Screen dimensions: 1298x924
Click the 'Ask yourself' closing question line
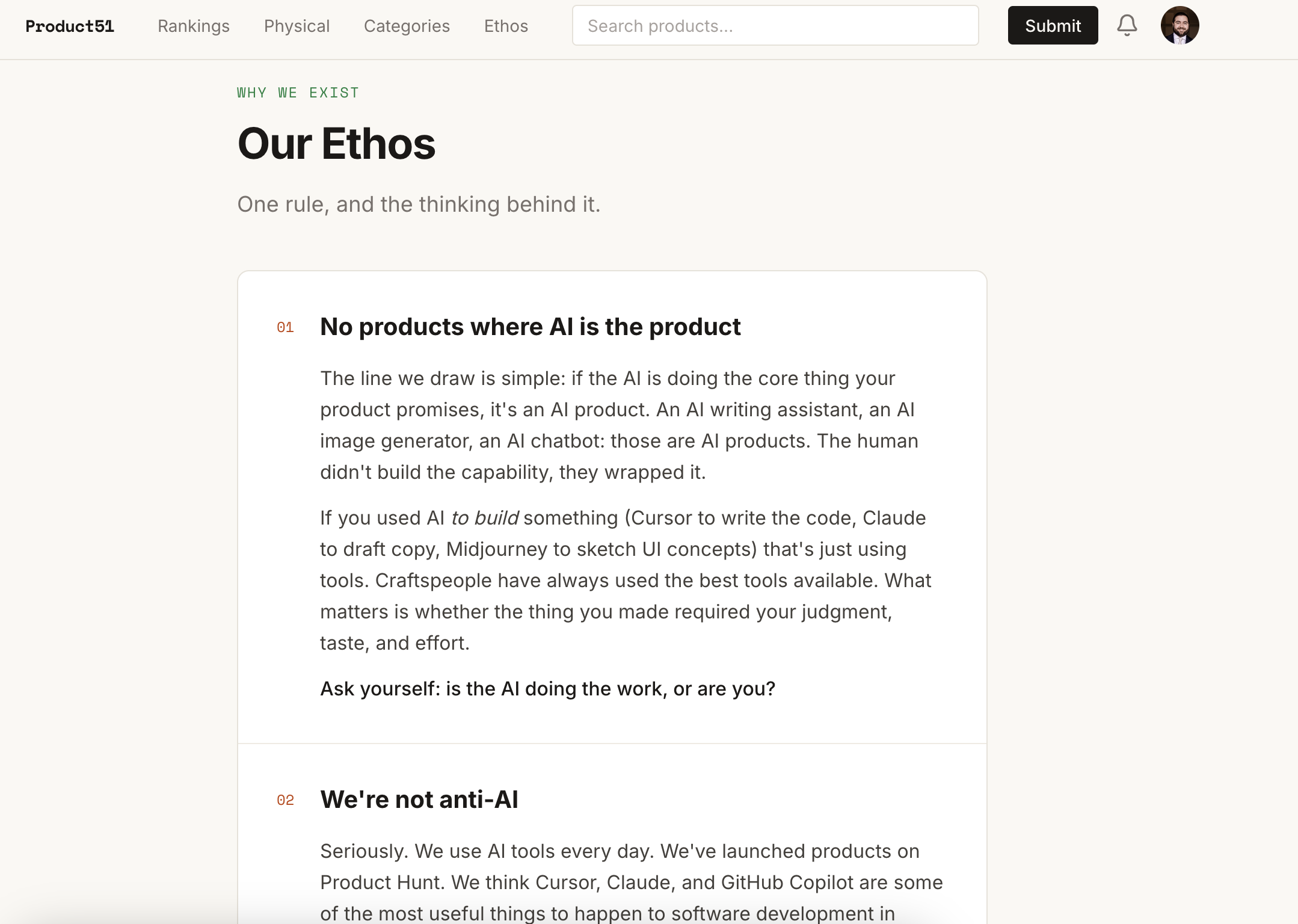(x=547, y=689)
